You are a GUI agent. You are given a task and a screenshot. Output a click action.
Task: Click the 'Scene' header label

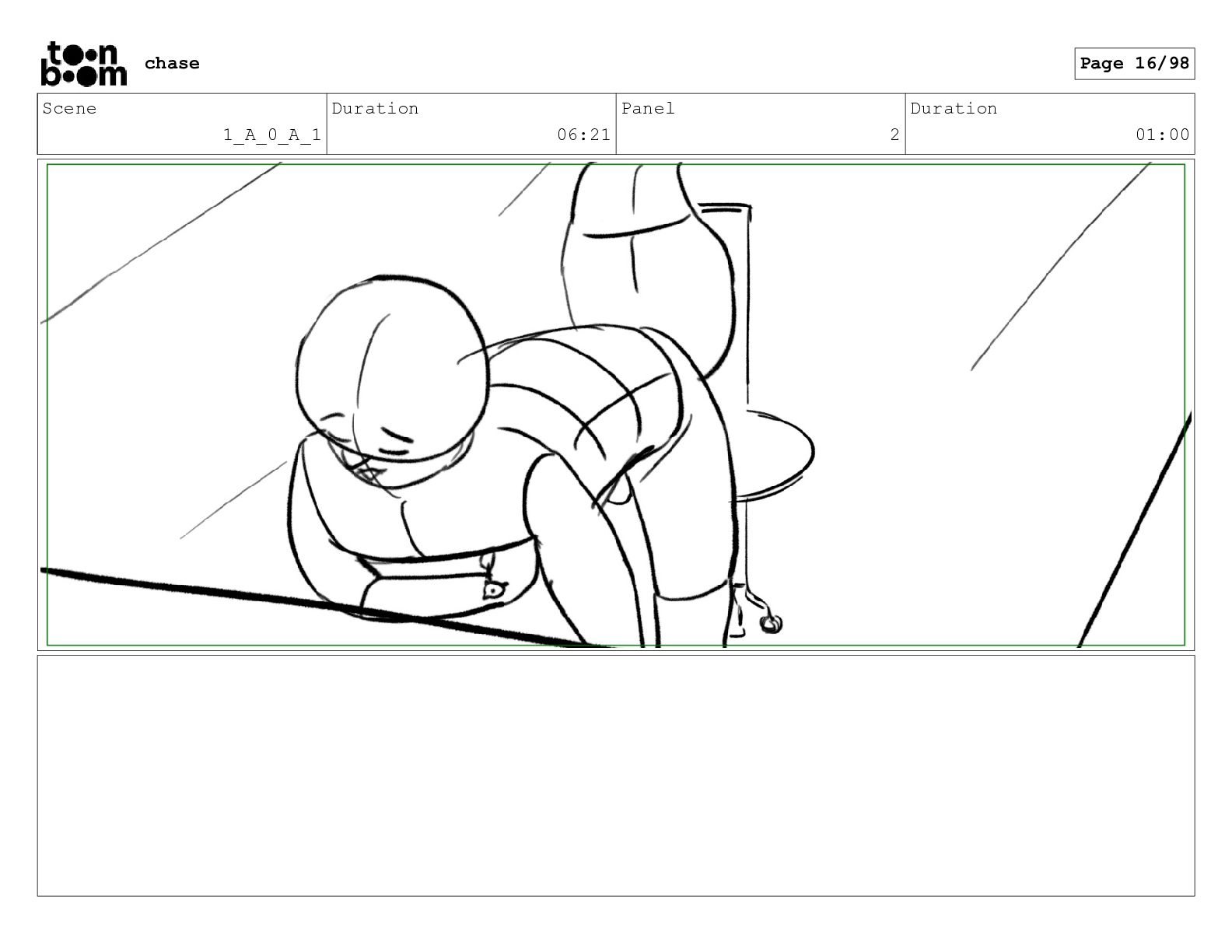coord(70,109)
